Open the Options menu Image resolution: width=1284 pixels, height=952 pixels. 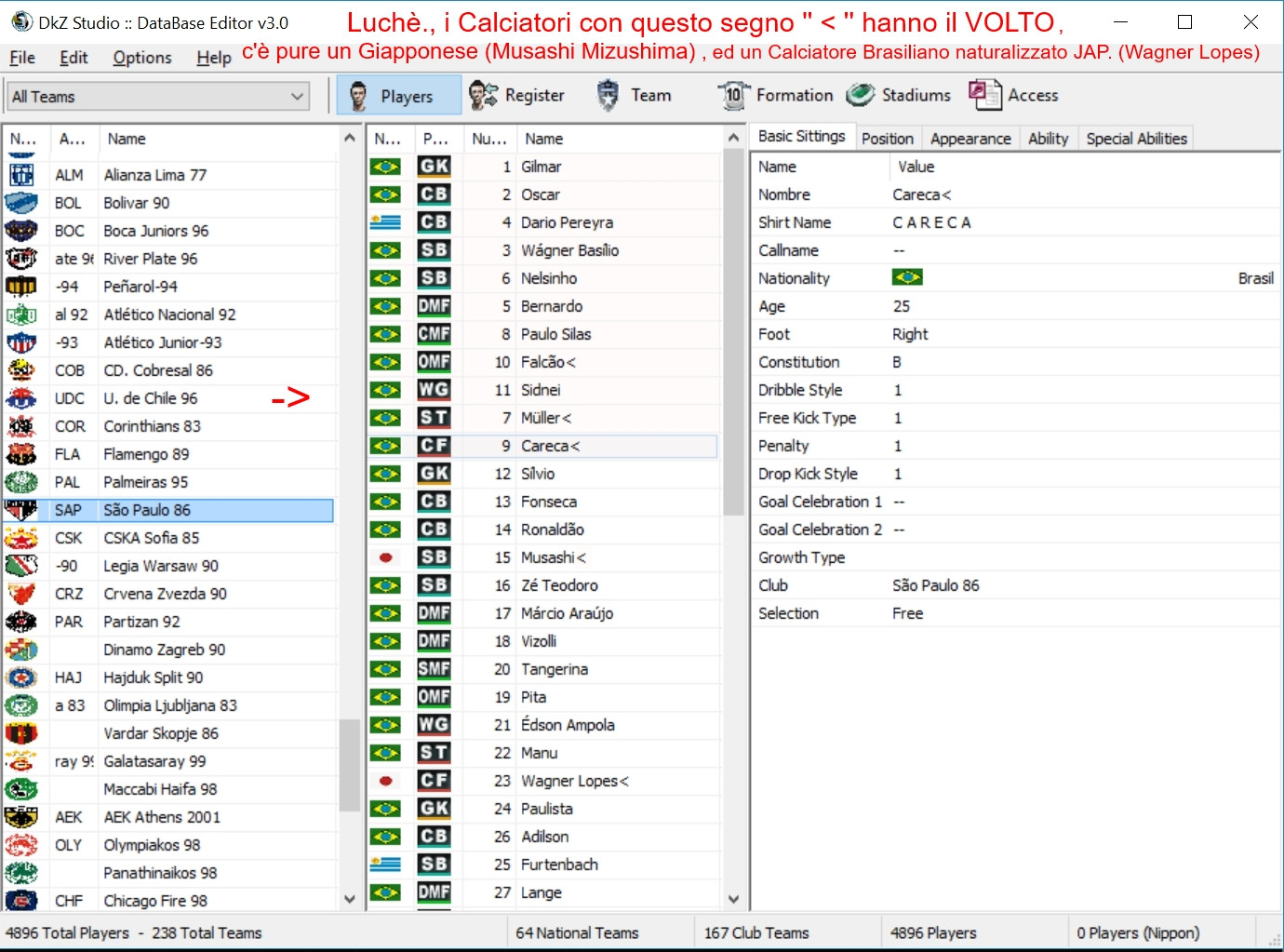[142, 58]
